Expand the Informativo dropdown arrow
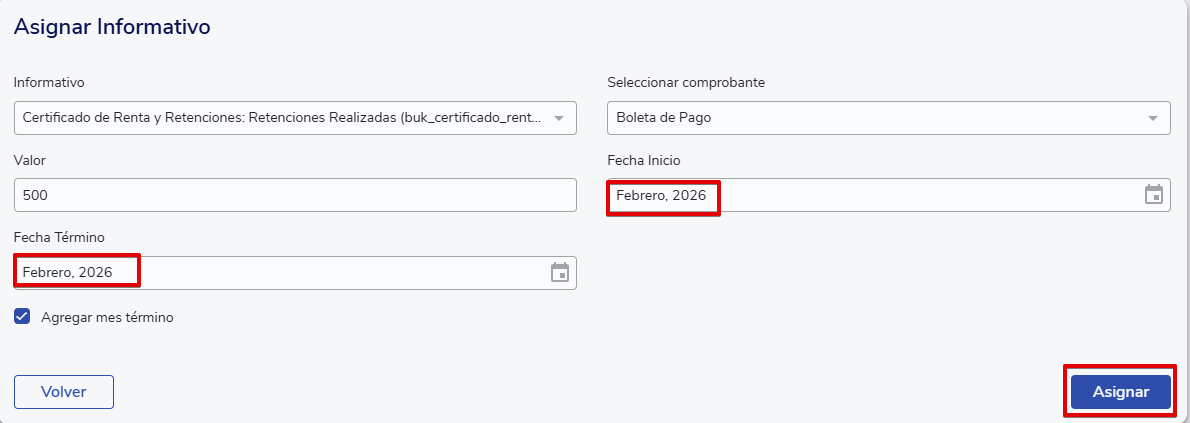 click(559, 118)
